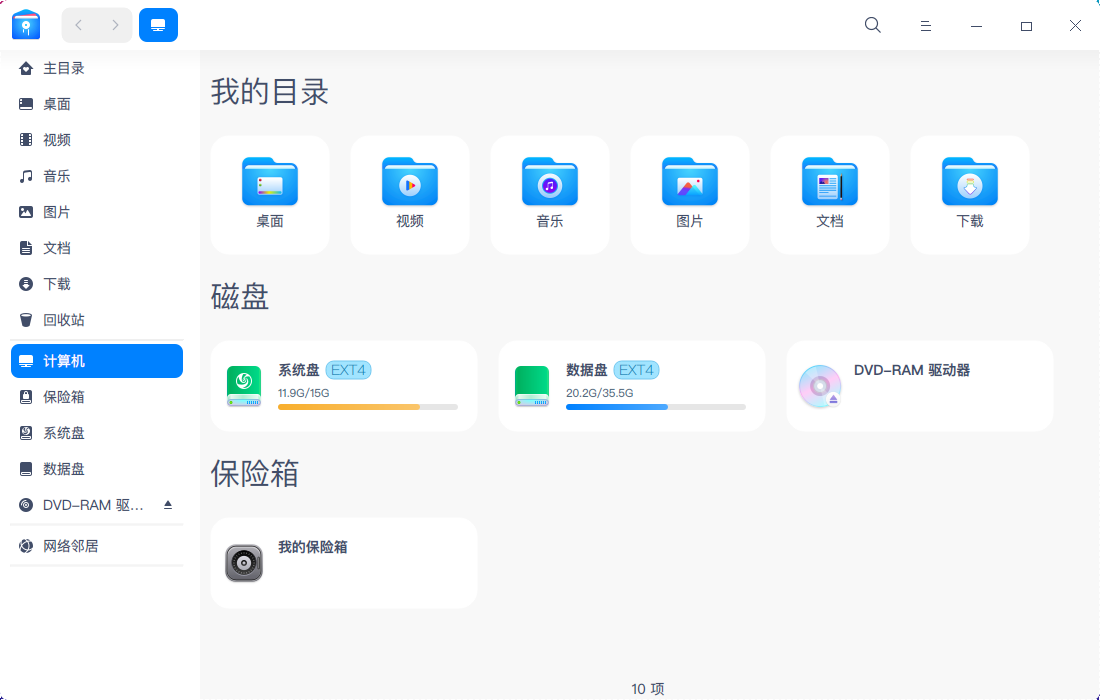Open the 桌面 folder card

coord(270,195)
